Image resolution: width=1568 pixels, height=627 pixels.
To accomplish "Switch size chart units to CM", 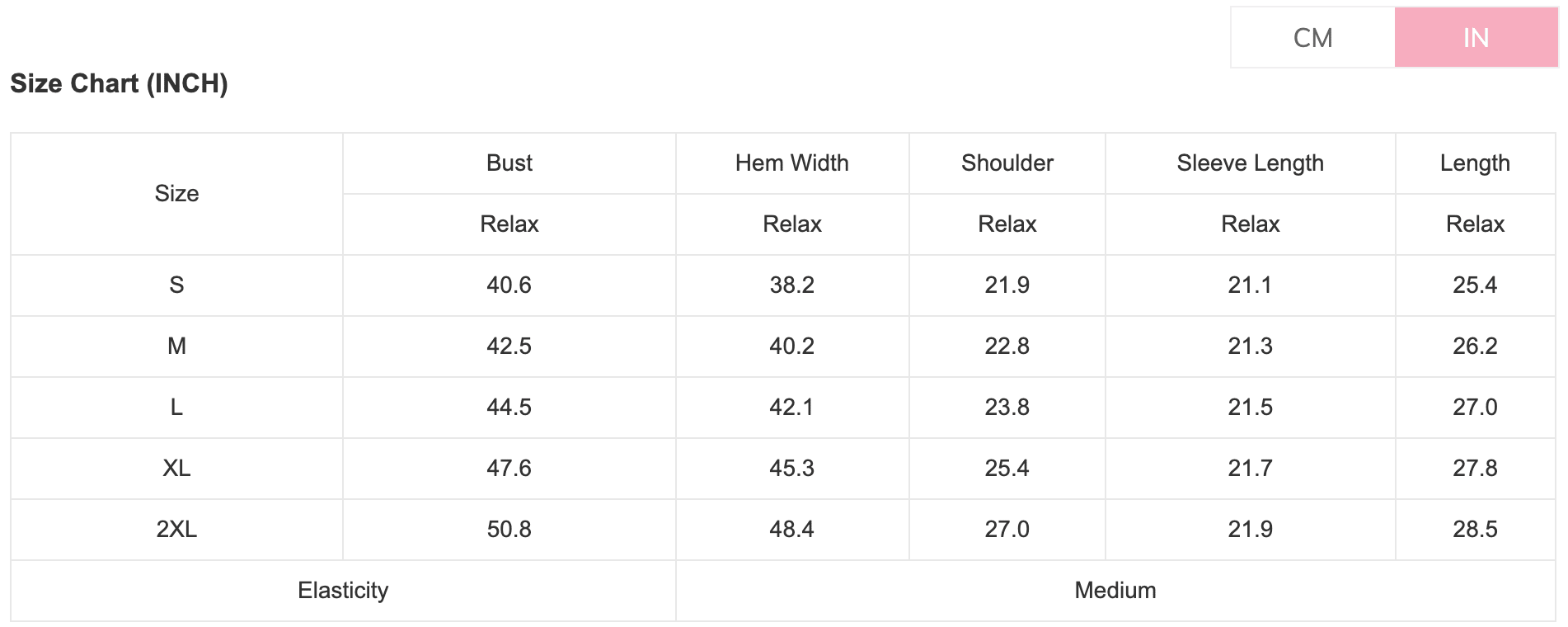I will [x=1312, y=38].
